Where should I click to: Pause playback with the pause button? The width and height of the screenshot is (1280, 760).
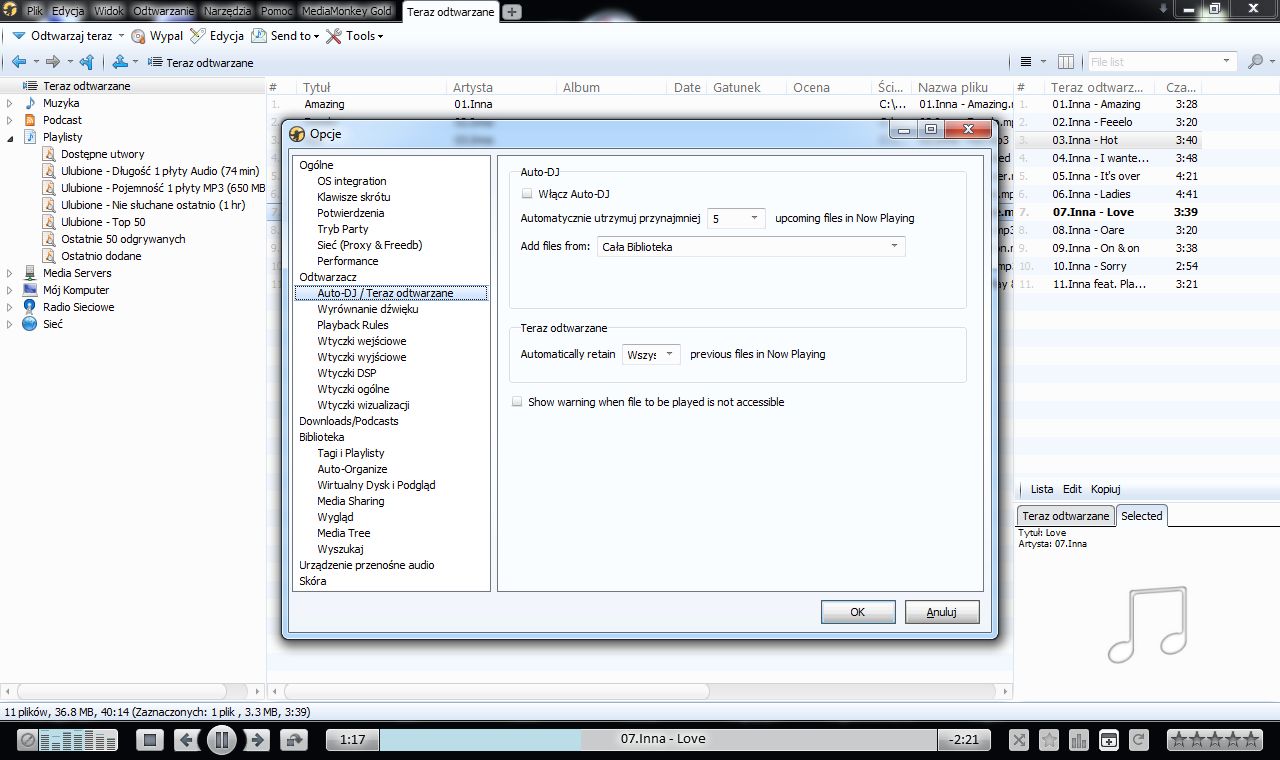coord(221,740)
